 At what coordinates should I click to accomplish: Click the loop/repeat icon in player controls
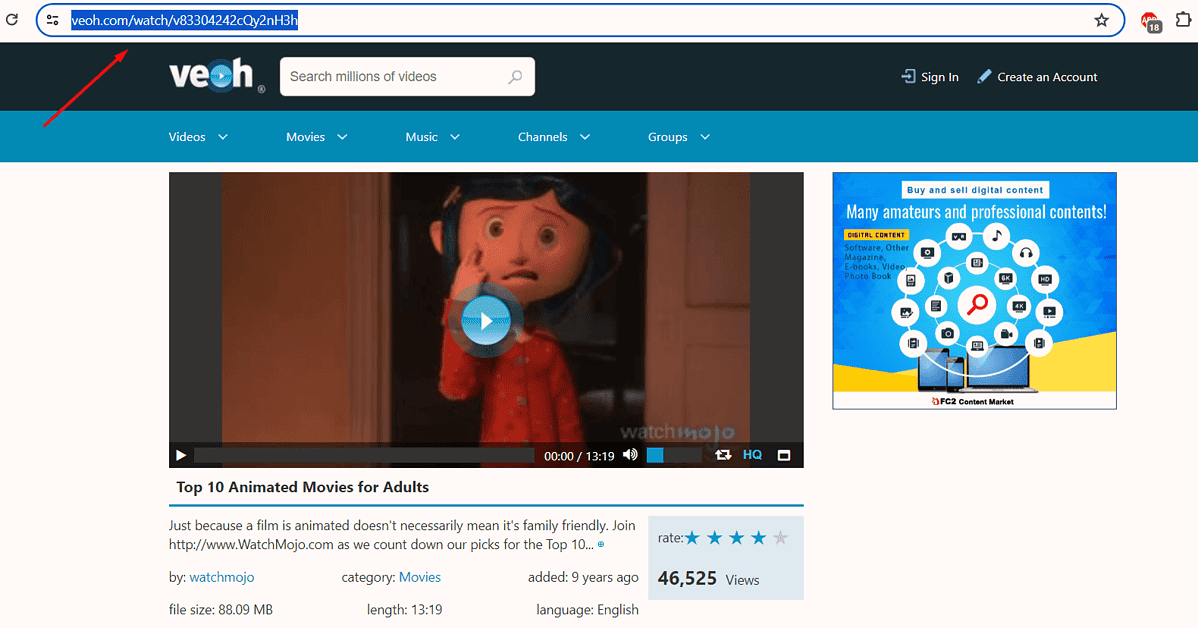(x=723, y=455)
